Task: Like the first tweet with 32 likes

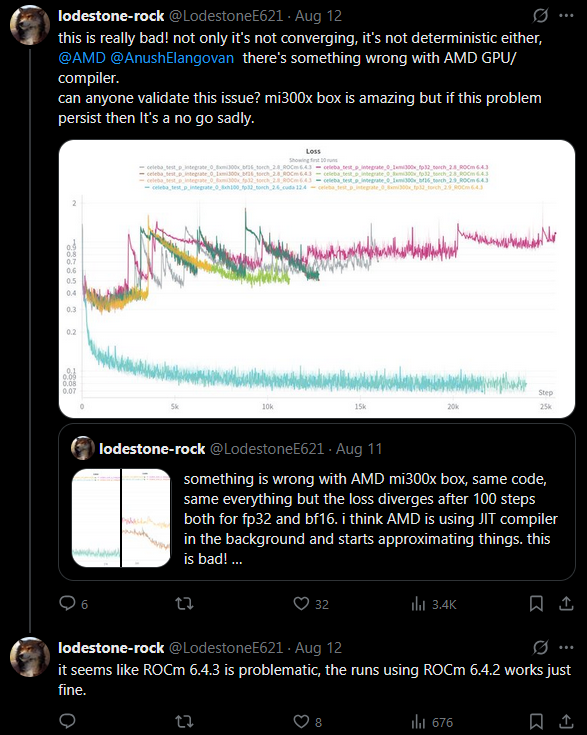Action: (x=301, y=603)
